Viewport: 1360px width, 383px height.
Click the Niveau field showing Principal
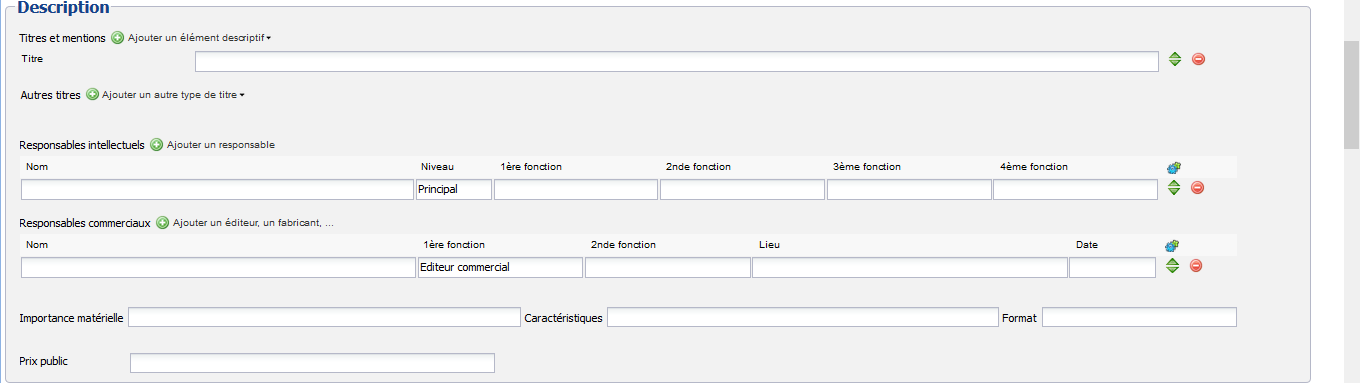tap(454, 189)
